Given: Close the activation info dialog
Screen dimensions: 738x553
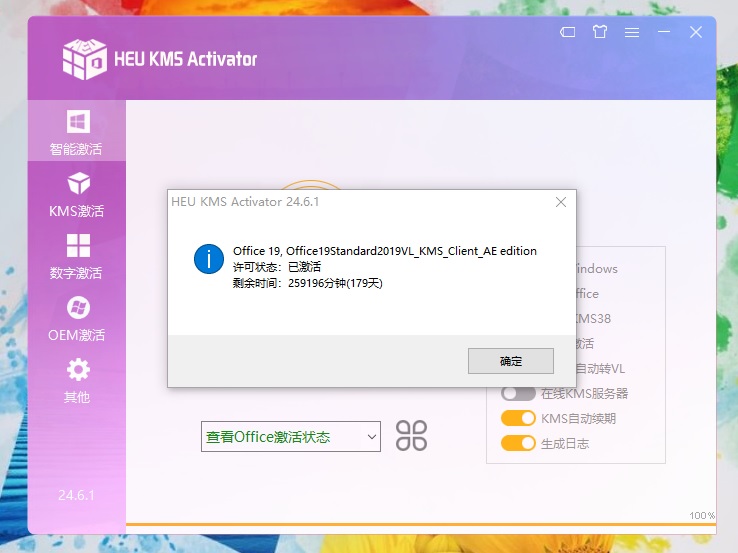Looking at the screenshot, I should tap(561, 202).
